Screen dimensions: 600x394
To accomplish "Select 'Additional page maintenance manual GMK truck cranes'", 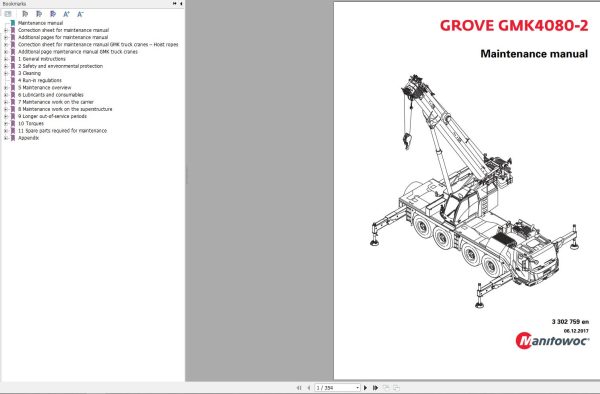I will [78, 52].
